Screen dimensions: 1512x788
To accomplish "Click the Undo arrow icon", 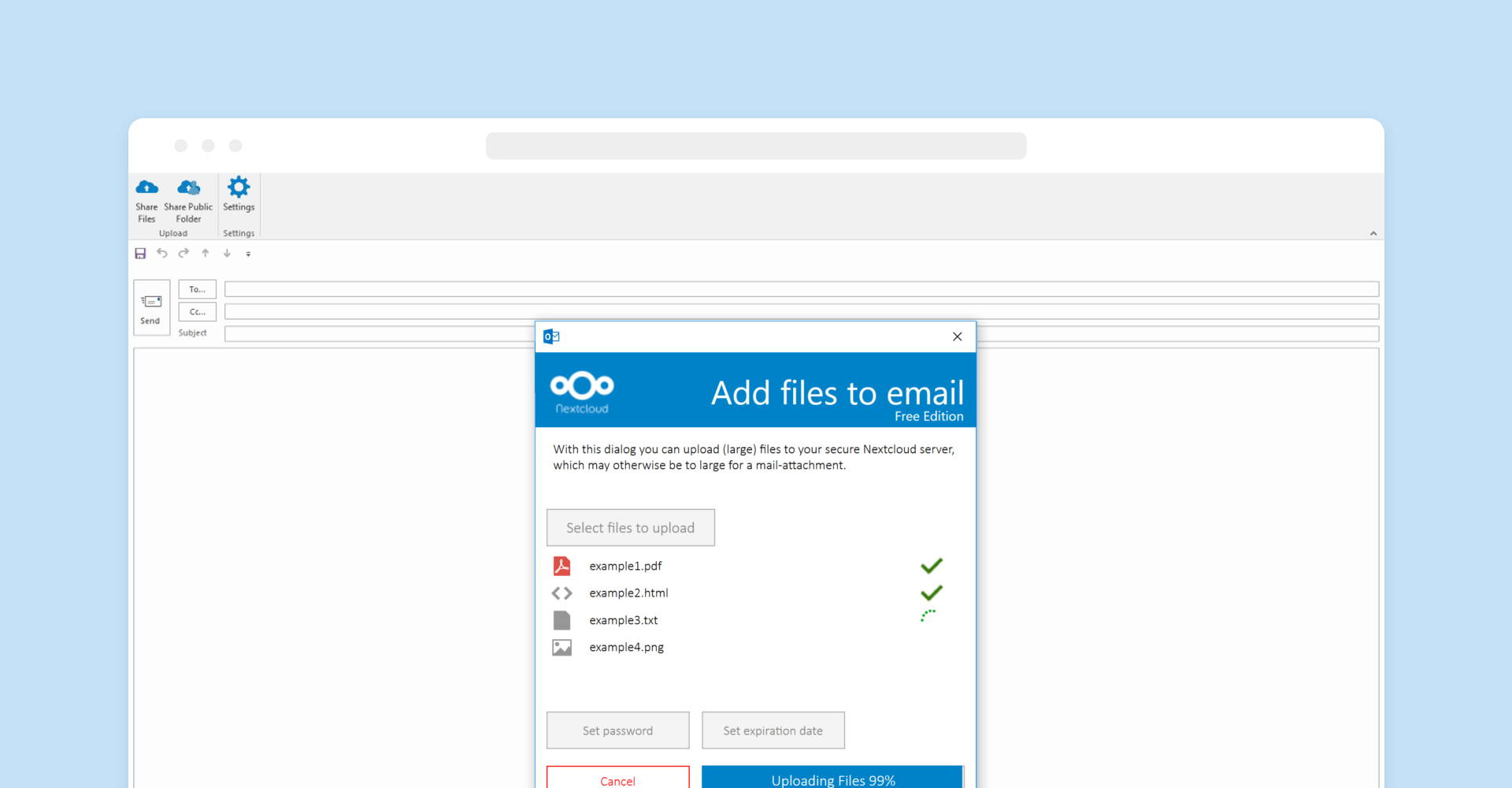I will pyautogui.click(x=162, y=253).
